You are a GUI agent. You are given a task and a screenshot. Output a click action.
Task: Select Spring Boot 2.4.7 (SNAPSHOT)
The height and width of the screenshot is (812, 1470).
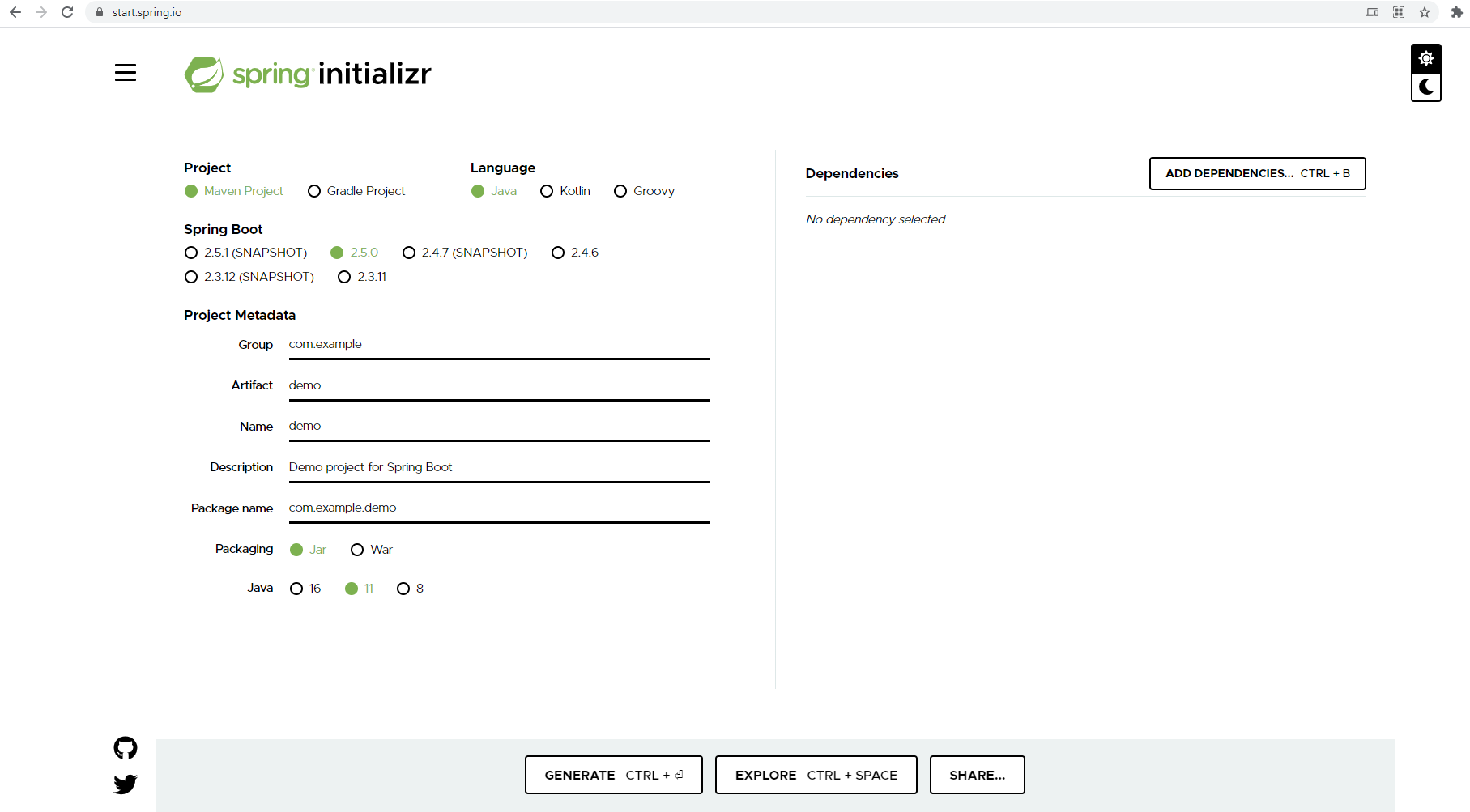(x=465, y=253)
